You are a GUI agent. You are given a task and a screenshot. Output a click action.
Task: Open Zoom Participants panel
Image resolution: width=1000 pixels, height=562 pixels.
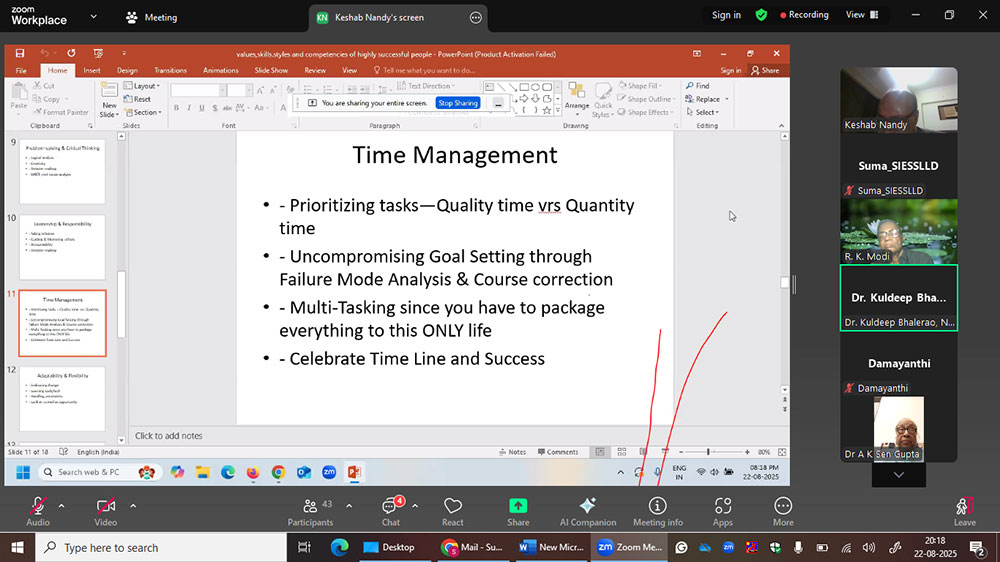click(311, 512)
